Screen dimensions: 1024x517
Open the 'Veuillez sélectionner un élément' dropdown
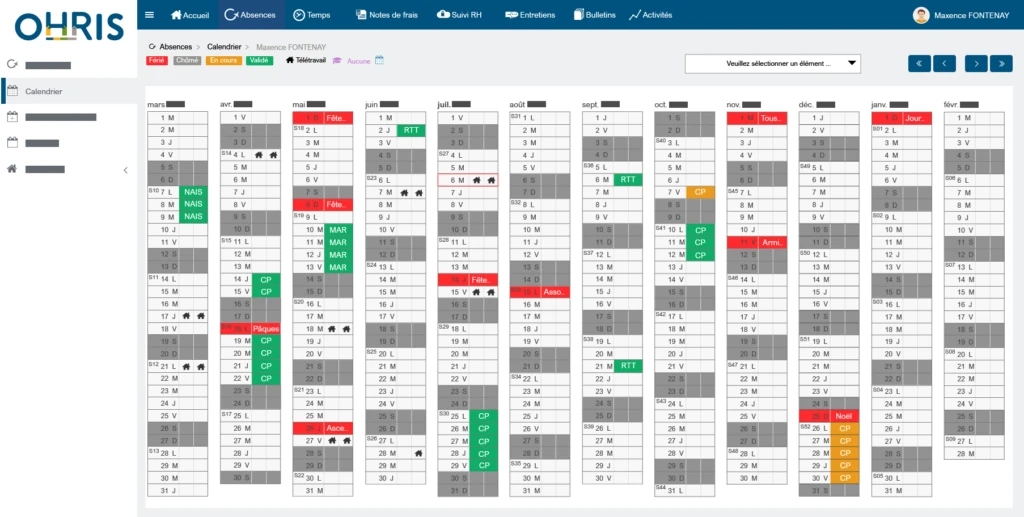(x=773, y=63)
